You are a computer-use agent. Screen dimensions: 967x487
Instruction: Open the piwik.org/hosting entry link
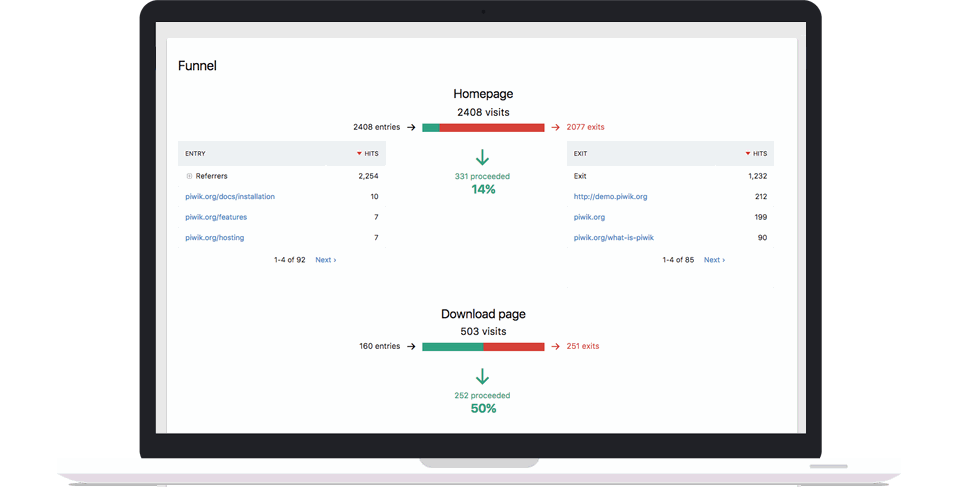point(215,238)
